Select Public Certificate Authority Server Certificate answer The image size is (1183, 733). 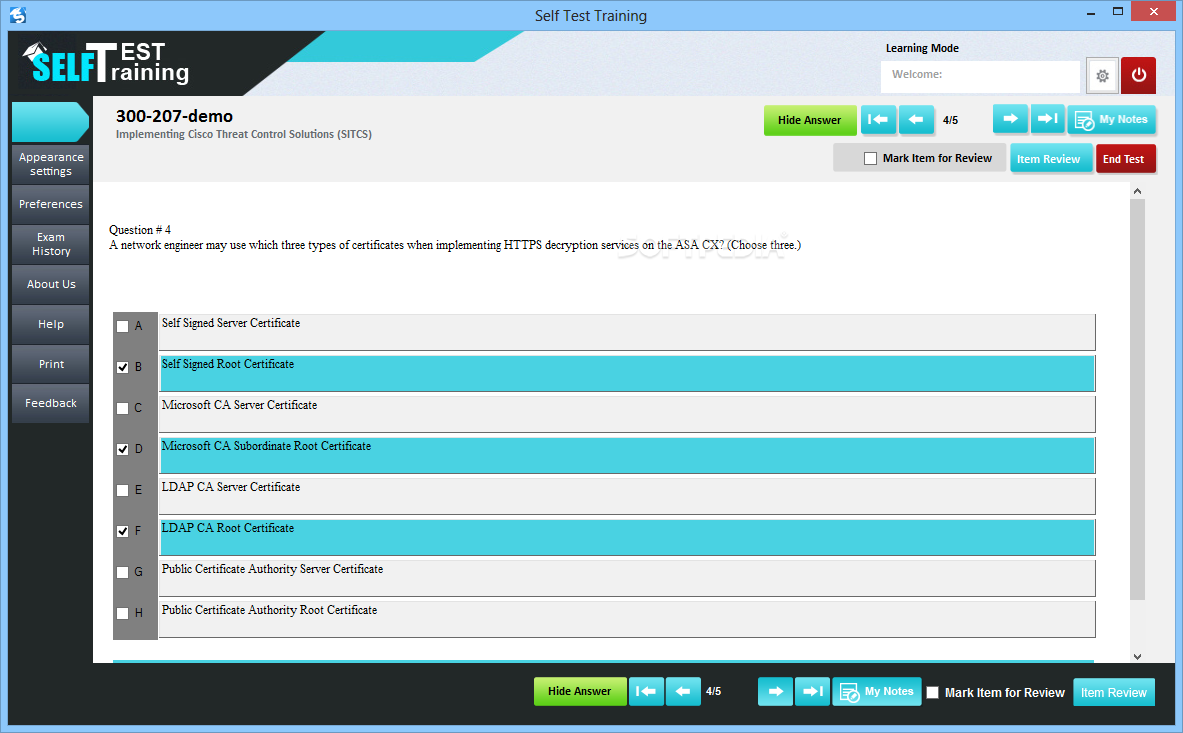point(626,578)
